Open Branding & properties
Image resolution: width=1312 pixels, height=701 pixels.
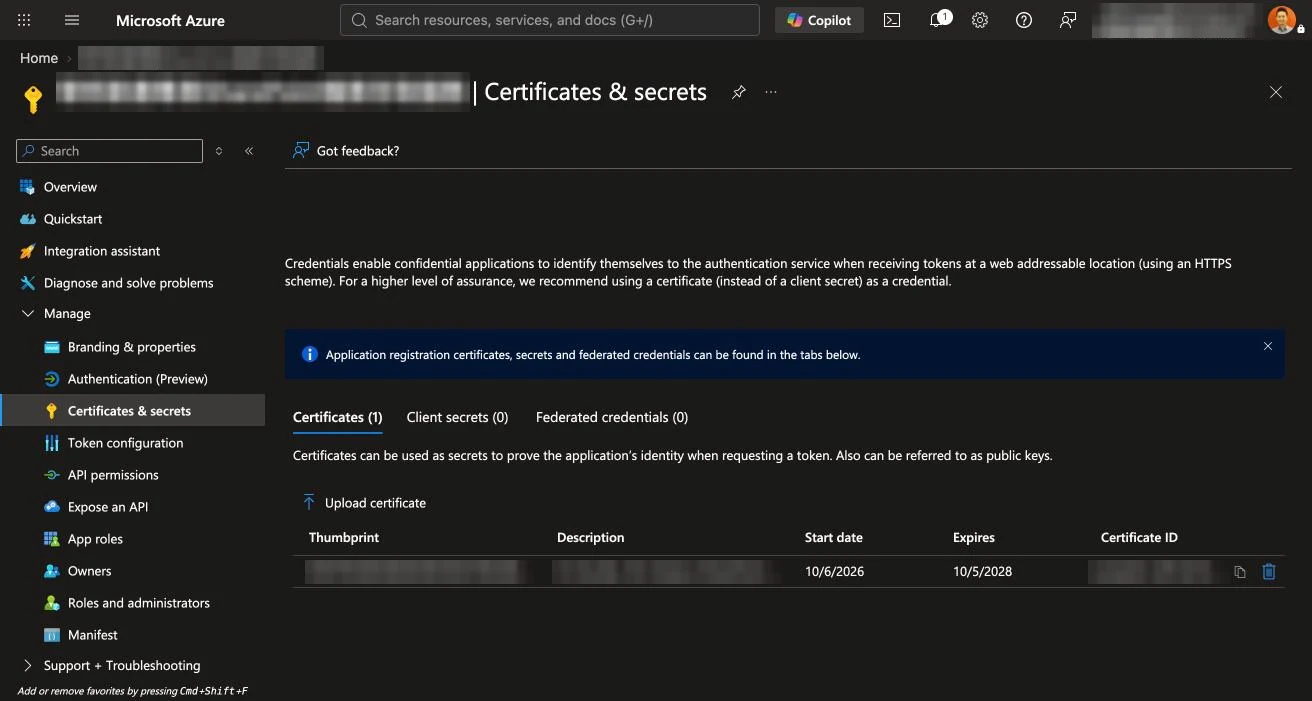pyautogui.click(x=131, y=347)
